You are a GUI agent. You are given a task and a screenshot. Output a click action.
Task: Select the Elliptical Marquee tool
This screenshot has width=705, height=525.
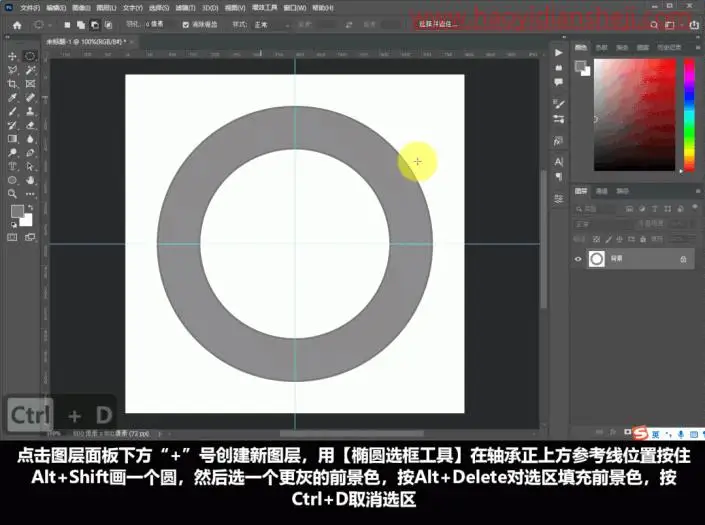[x=30, y=56]
